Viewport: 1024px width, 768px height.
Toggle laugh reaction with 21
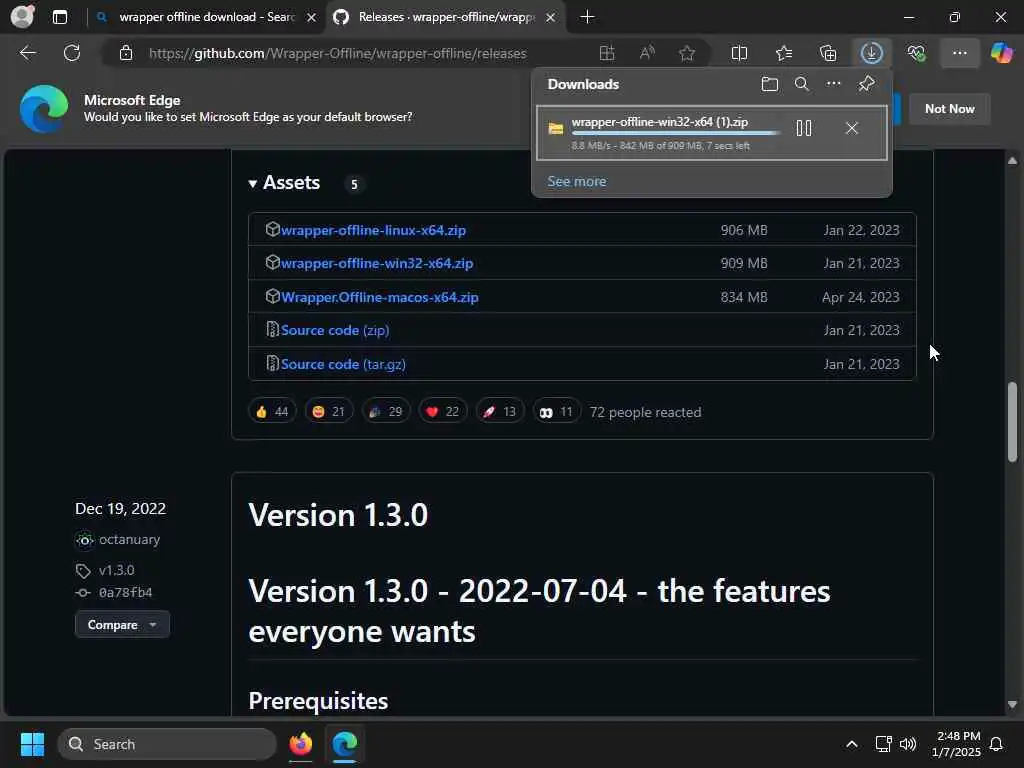click(329, 411)
